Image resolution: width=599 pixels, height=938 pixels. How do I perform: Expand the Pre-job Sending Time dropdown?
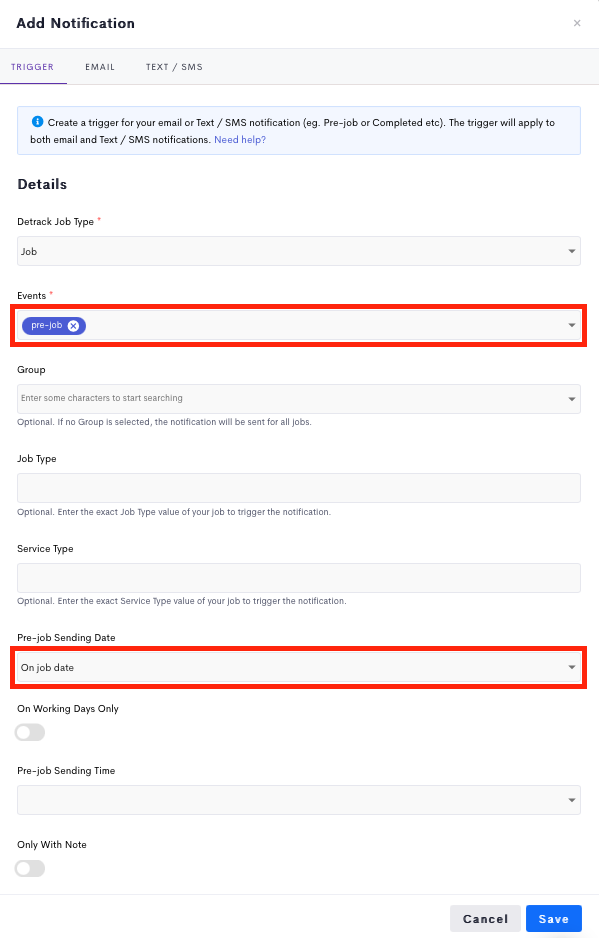pyautogui.click(x=299, y=800)
